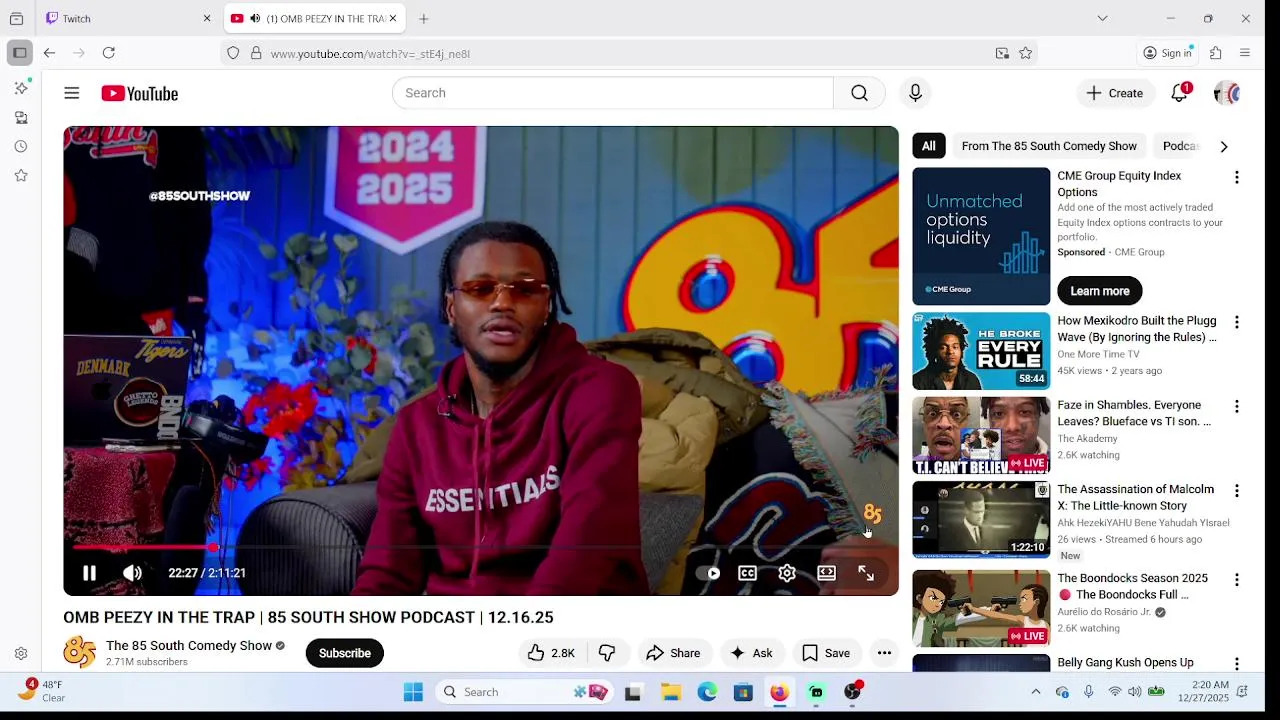Open the Faze in Shambles live thumbnail
Viewport: 1280px width, 720px height.
click(981, 436)
